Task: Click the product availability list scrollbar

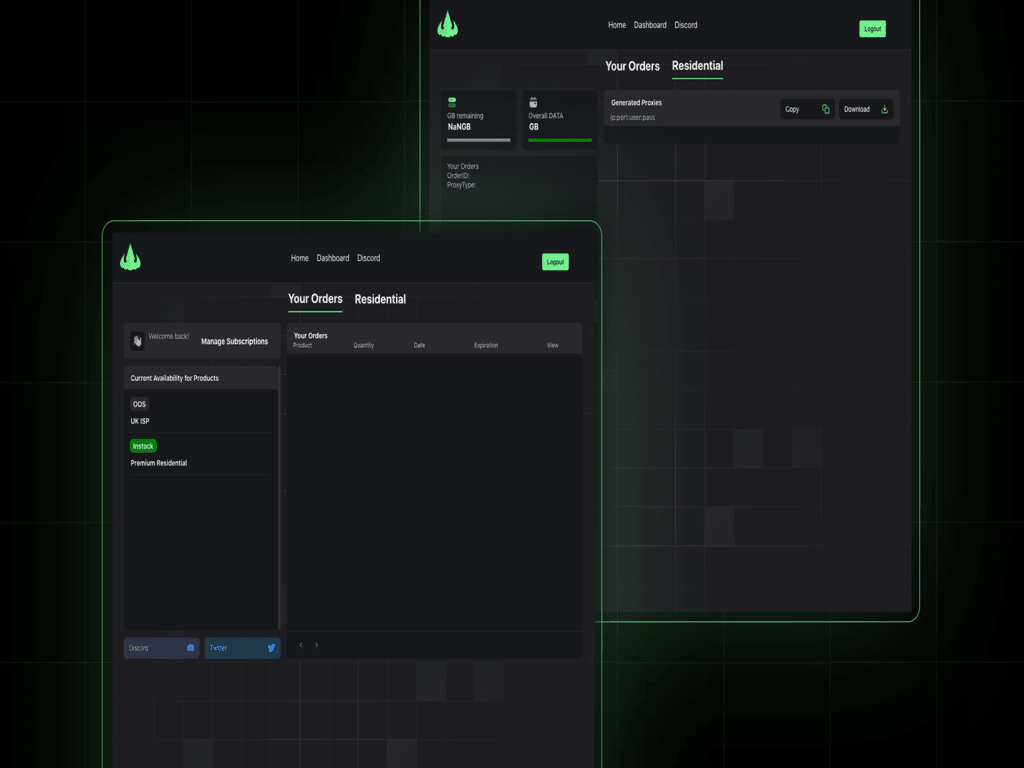Action: tap(280, 498)
